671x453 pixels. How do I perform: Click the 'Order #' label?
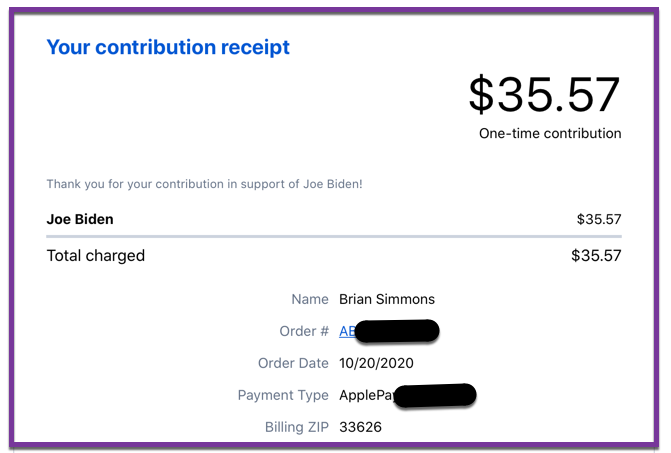pyautogui.click(x=304, y=331)
